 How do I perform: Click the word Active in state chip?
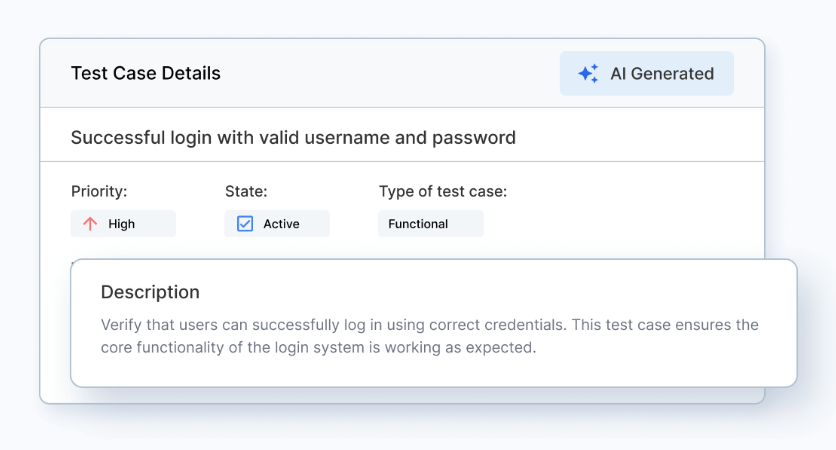(x=281, y=224)
